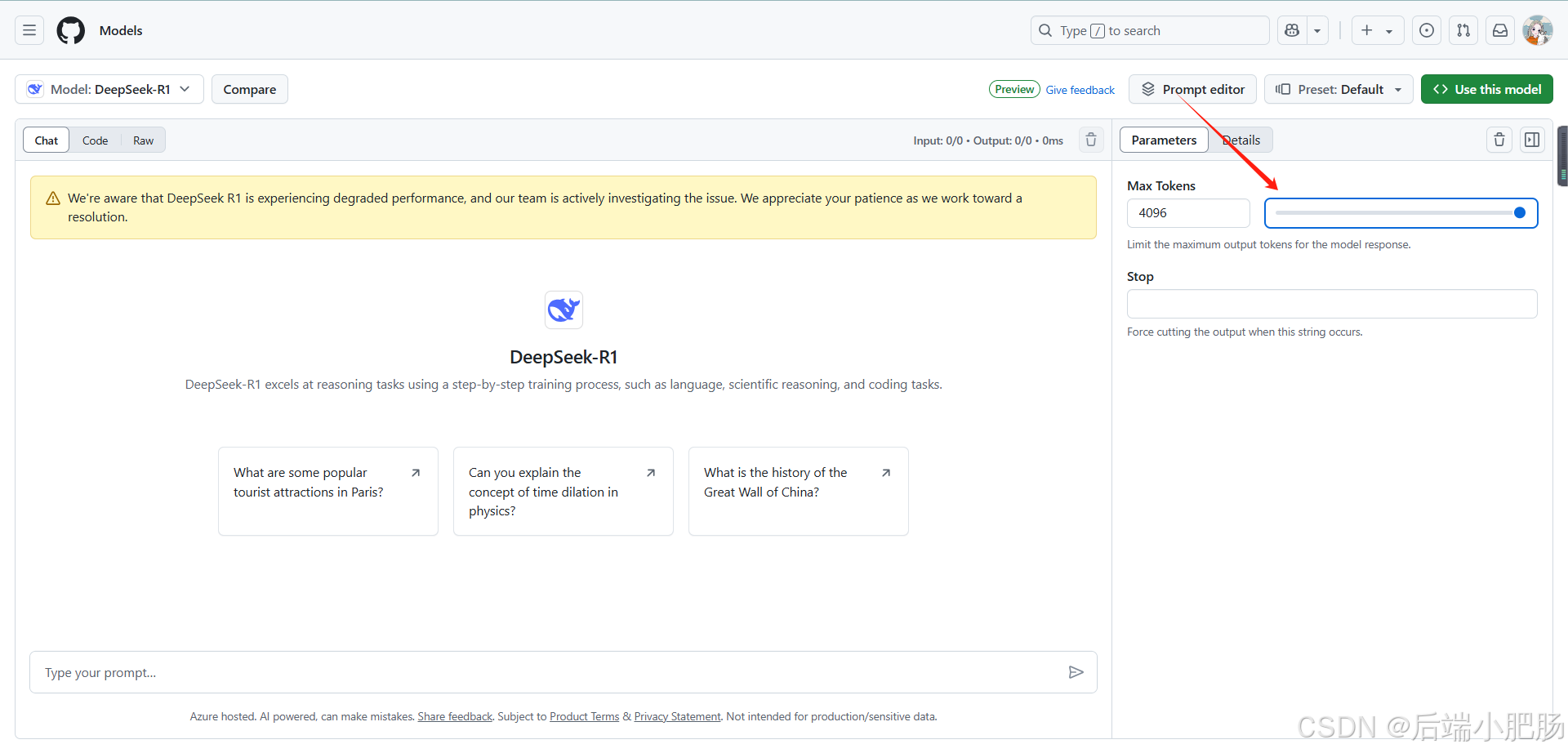Switch to the Details tab

point(1241,140)
